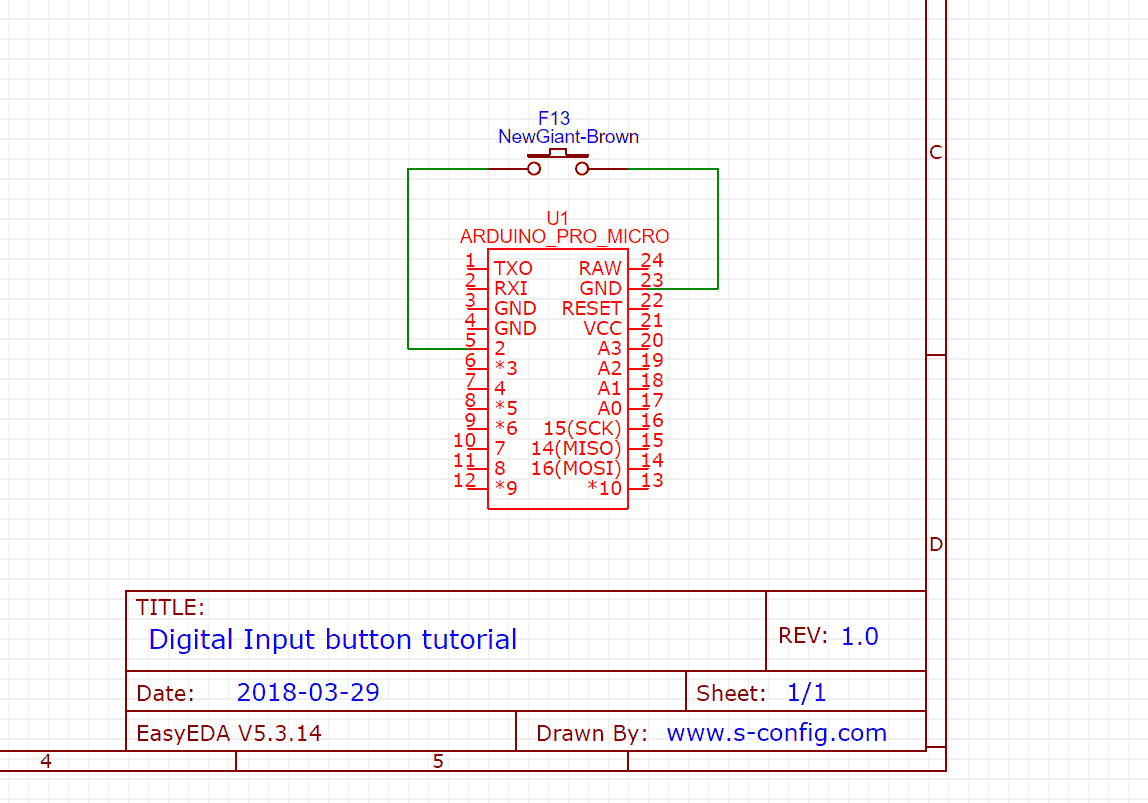
Task: Click the *3 pin label
Action: (x=506, y=368)
